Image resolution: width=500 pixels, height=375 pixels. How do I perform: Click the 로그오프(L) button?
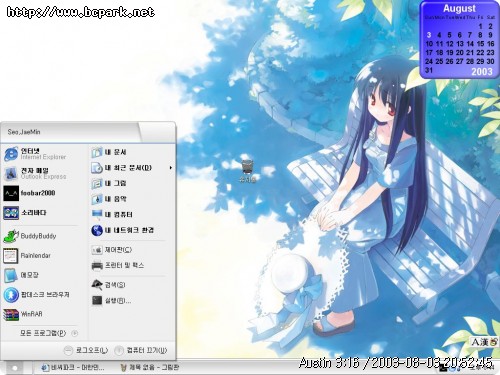pos(86,350)
